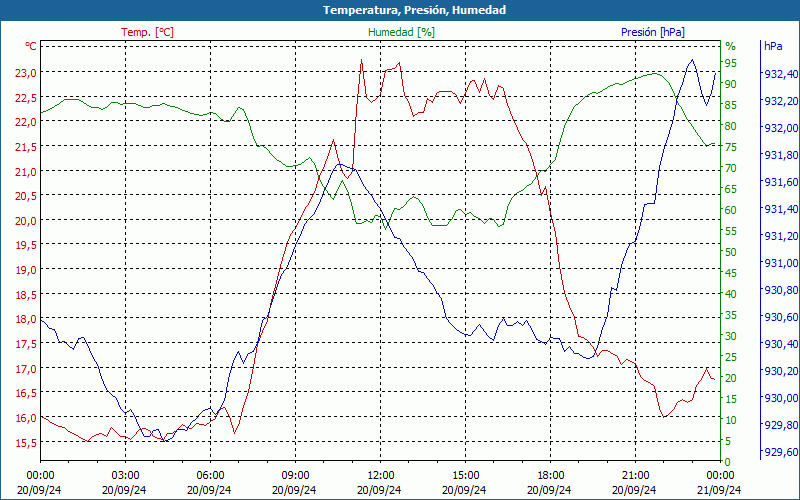800x500 pixels.
Task: Click the '17,5' temperature axis tick
Action: [26, 344]
